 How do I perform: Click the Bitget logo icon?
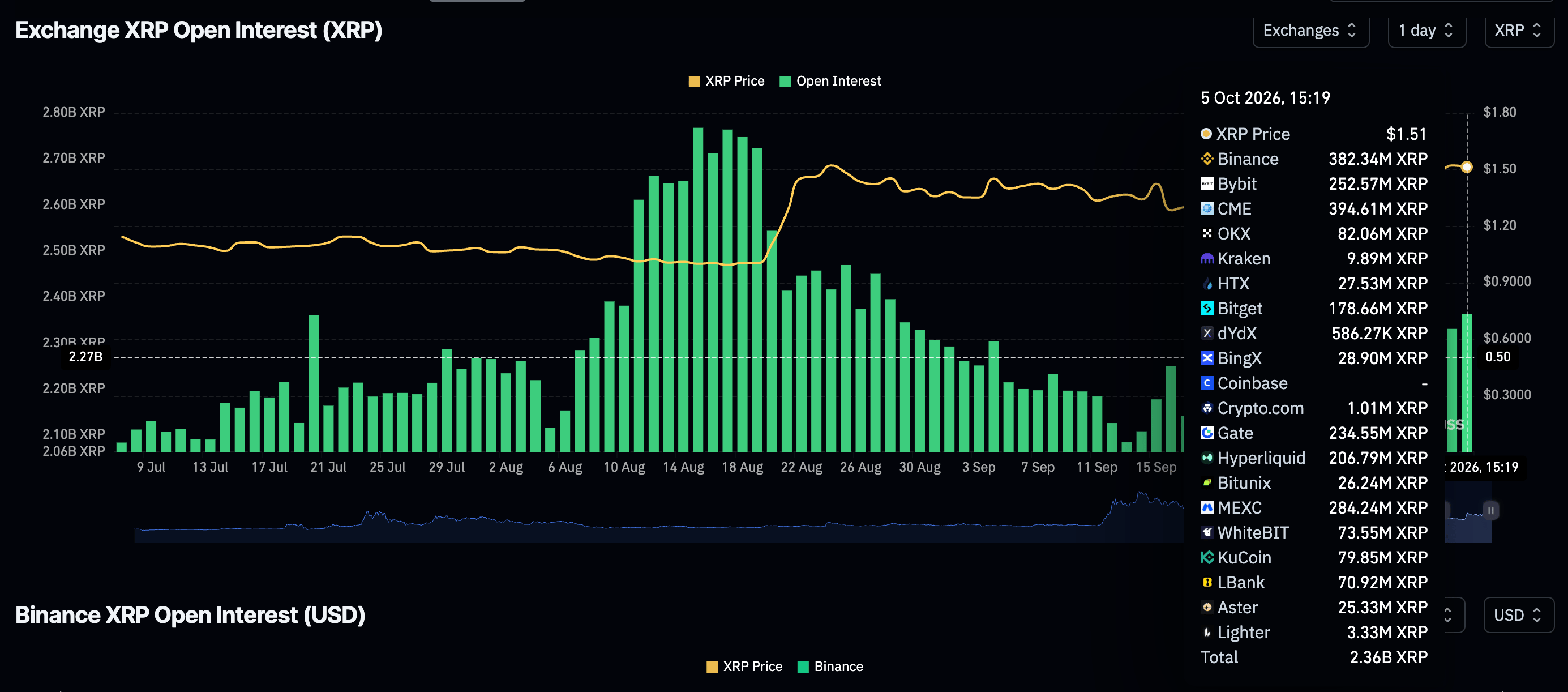1206,309
